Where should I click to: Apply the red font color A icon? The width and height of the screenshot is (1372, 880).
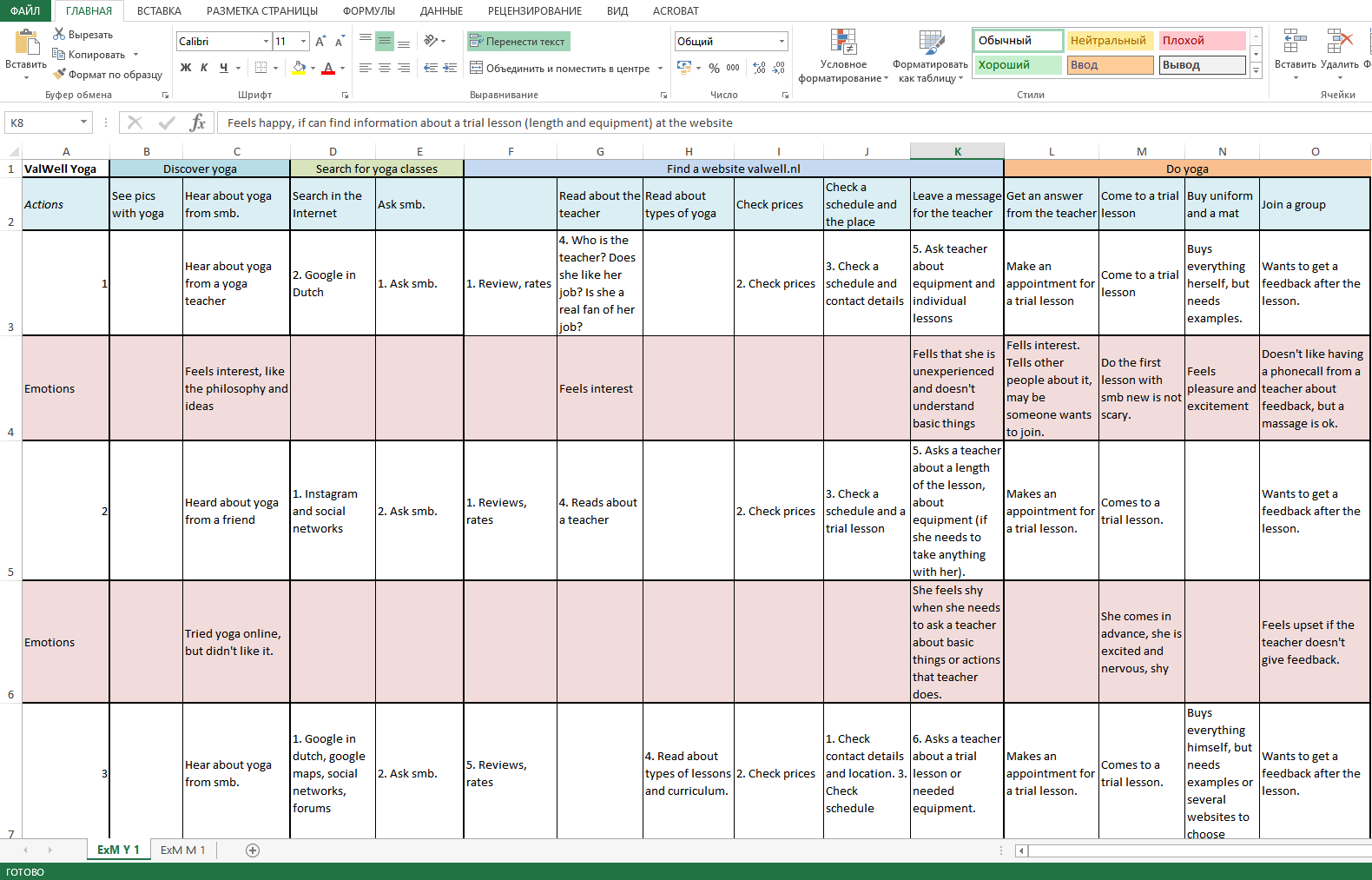pyautogui.click(x=328, y=68)
